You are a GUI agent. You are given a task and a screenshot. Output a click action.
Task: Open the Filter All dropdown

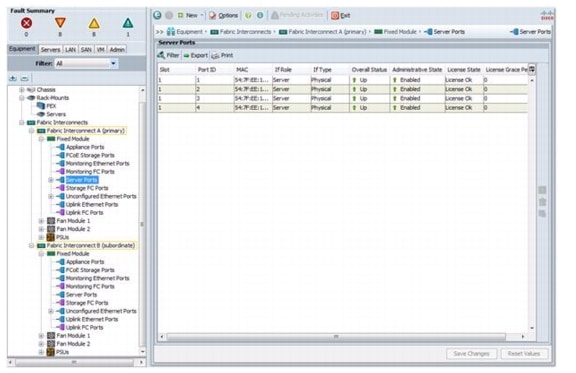[x=86, y=64]
